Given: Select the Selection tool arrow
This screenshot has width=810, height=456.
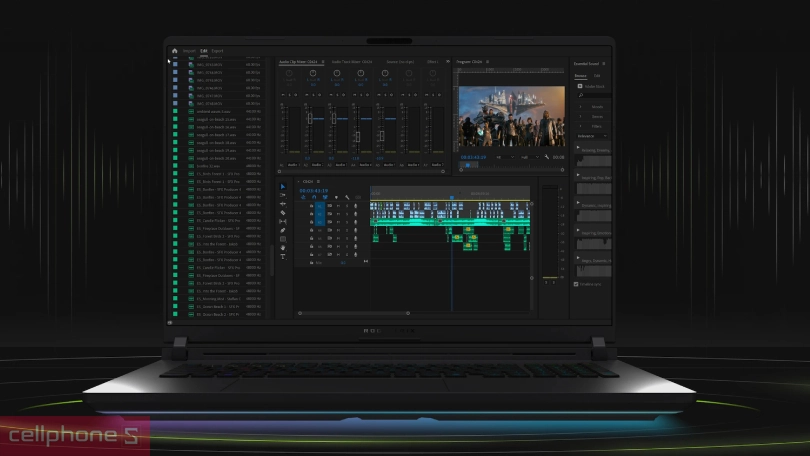Looking at the screenshot, I should point(283,186).
